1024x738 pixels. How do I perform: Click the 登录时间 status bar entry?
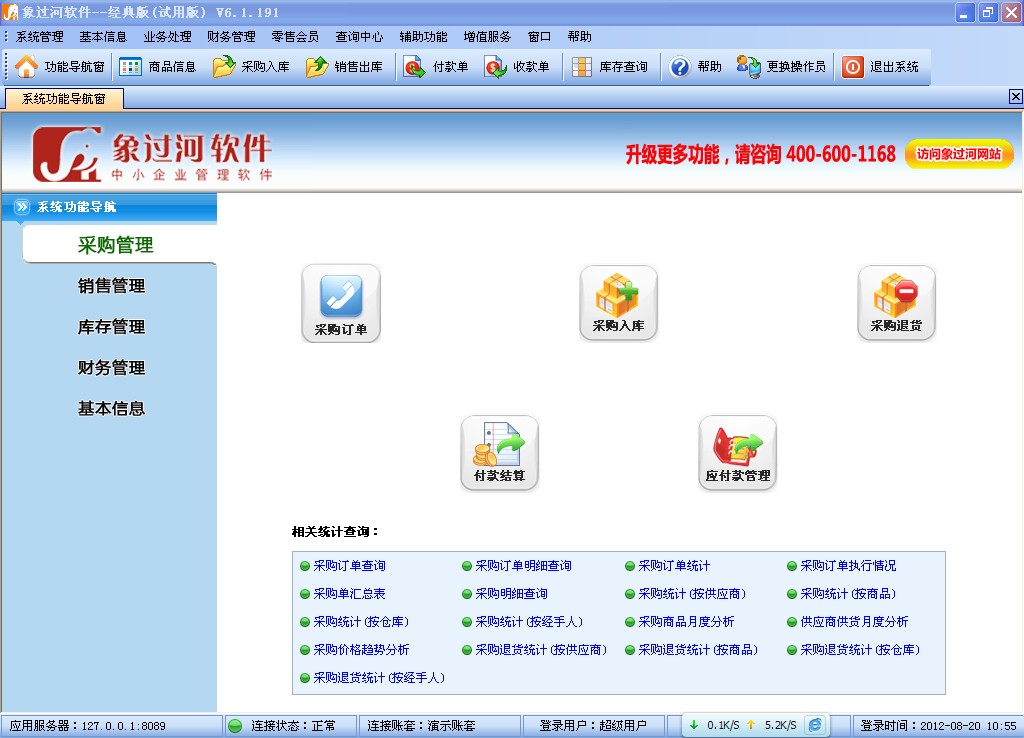tap(938, 726)
